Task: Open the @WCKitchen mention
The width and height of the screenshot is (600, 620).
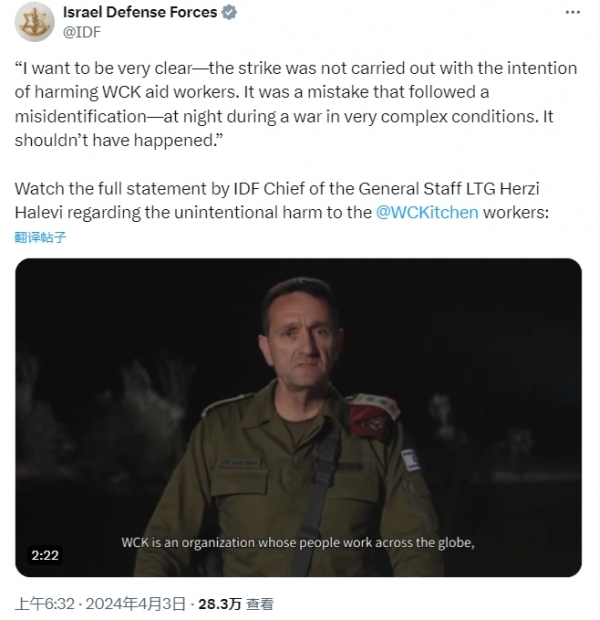Action: click(427, 212)
